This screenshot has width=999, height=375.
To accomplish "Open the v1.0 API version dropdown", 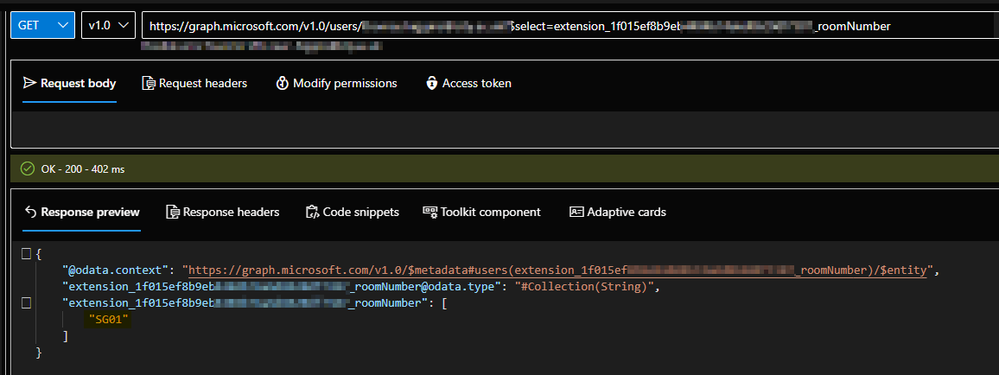I will [x=108, y=25].
